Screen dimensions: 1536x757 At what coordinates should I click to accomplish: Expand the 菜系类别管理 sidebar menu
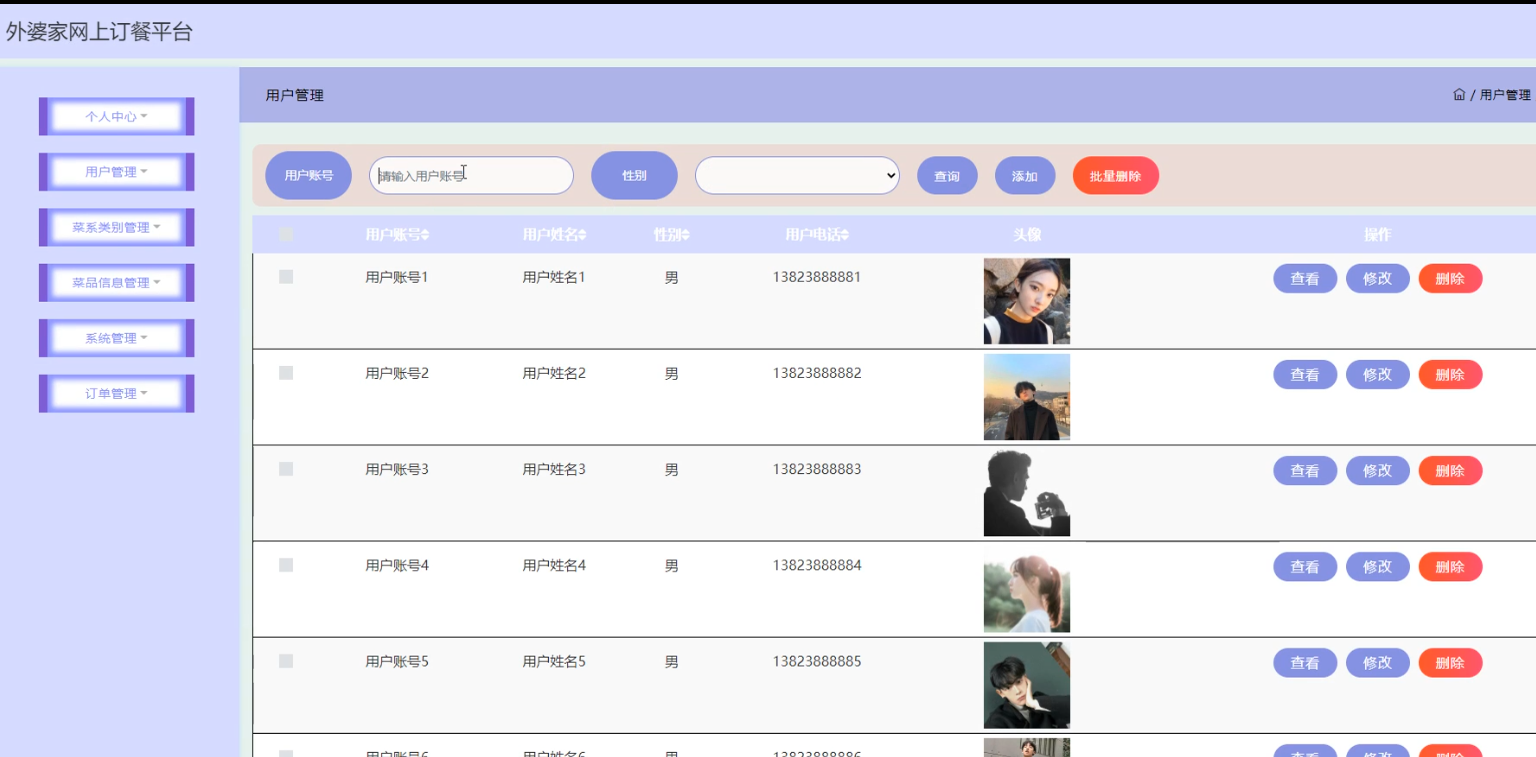pos(116,227)
